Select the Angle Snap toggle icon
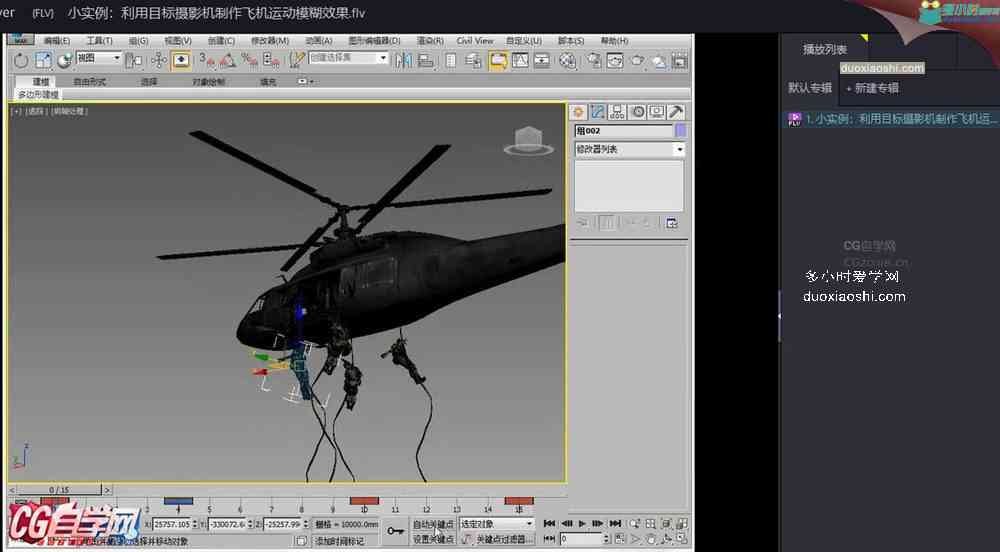This screenshot has width=1000, height=552. (227, 61)
